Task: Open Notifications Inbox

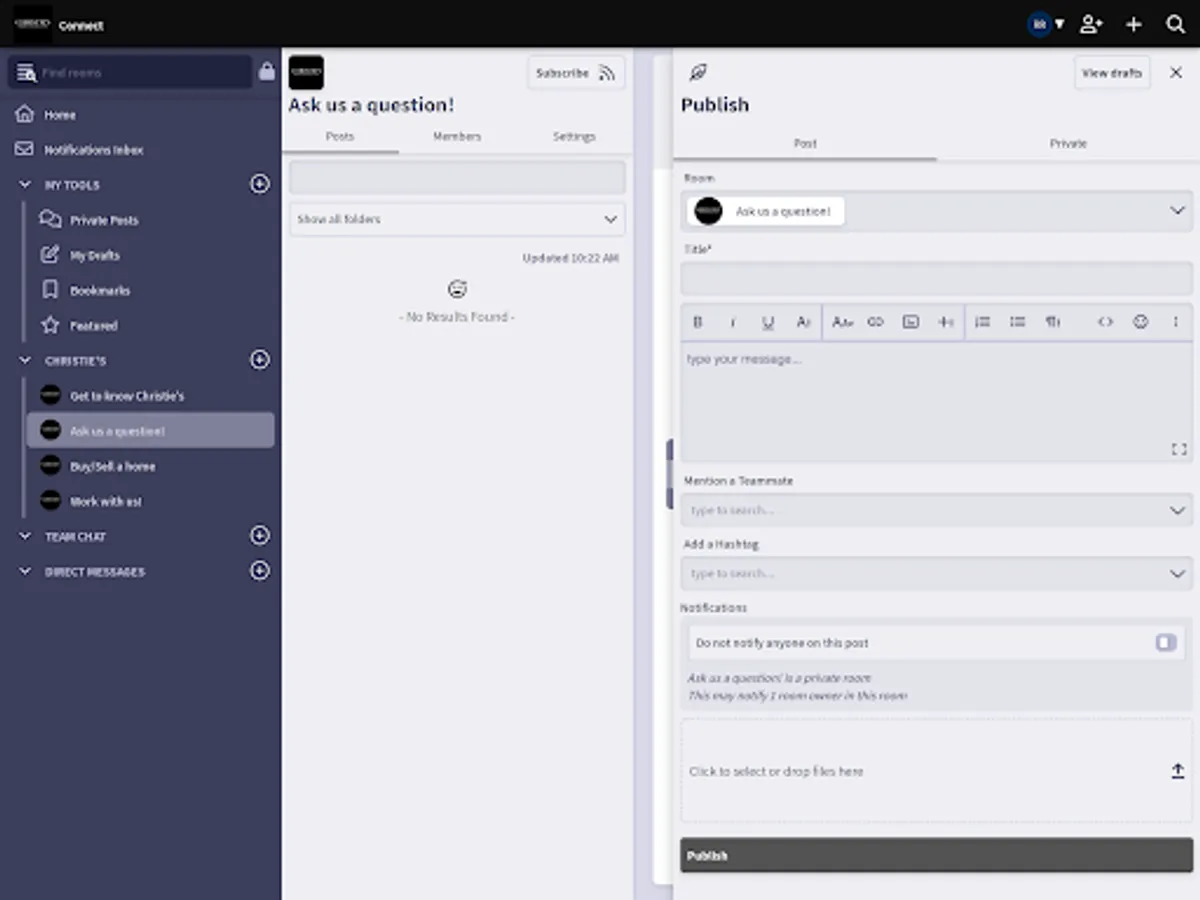Action: [94, 150]
